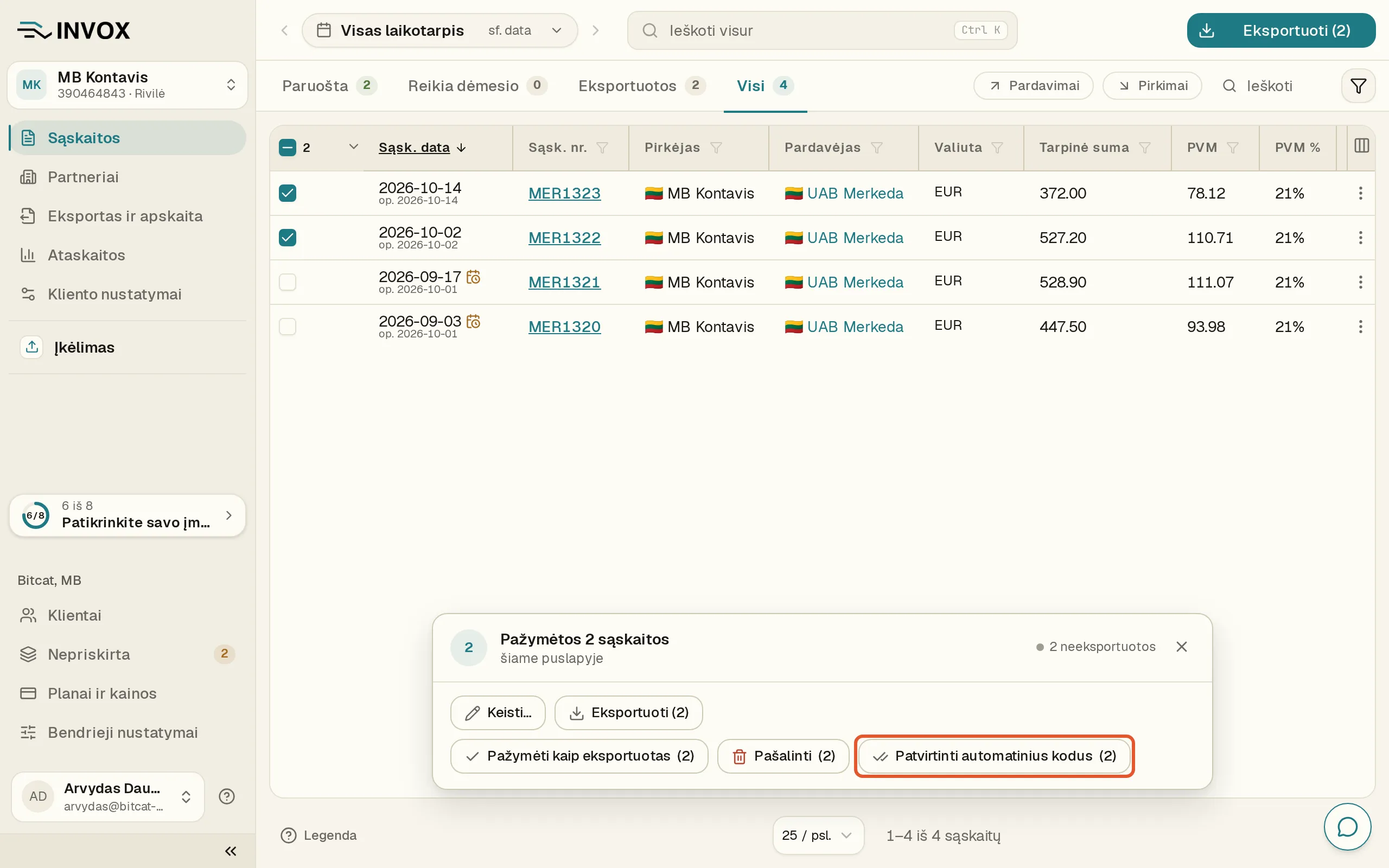Filter by Tarpinė suma column icon
The image size is (1389, 868).
click(1144, 148)
